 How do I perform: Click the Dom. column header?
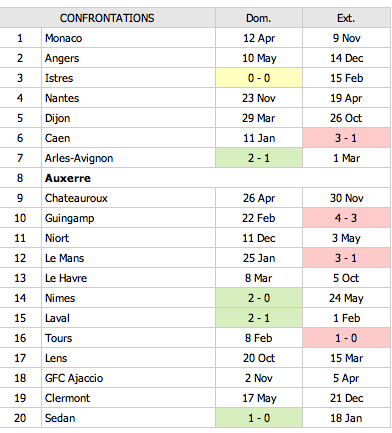click(259, 18)
